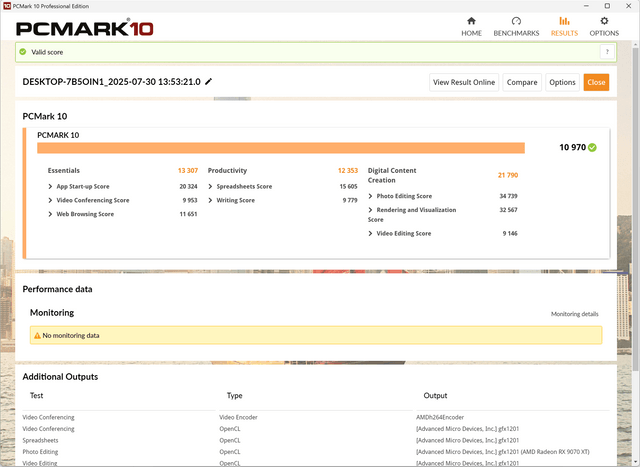Click Spreadsheets value 15 605
The height and width of the screenshot is (467, 640).
[x=348, y=187]
